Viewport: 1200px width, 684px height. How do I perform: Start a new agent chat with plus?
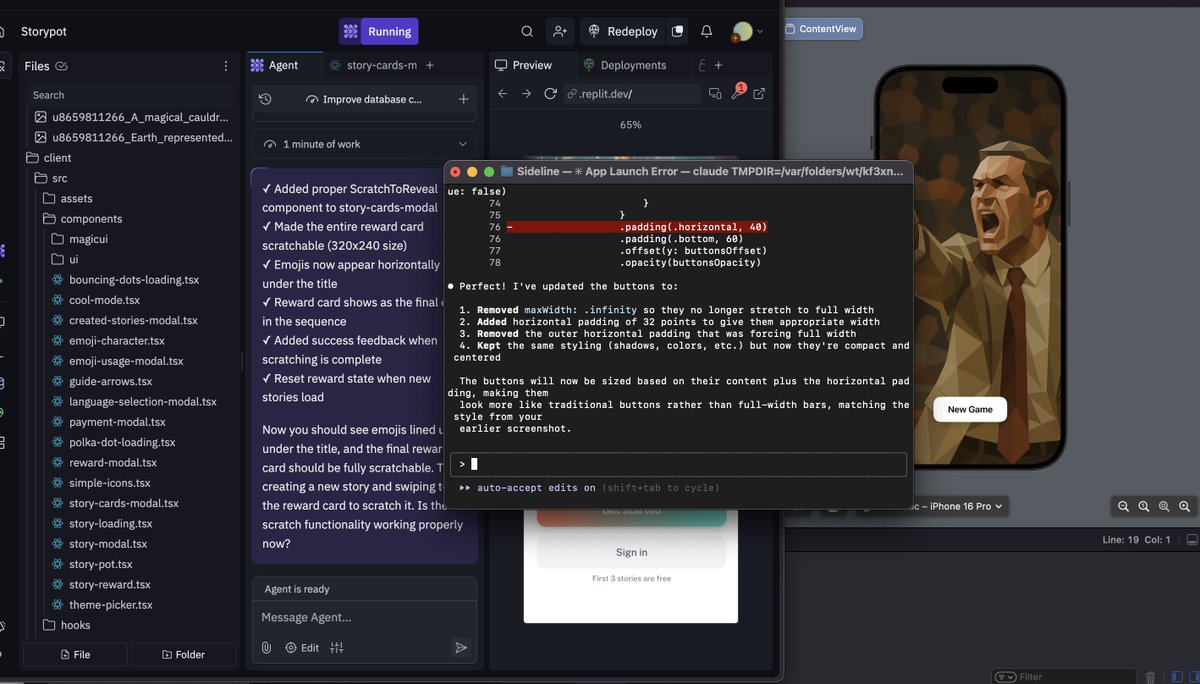tap(463, 99)
